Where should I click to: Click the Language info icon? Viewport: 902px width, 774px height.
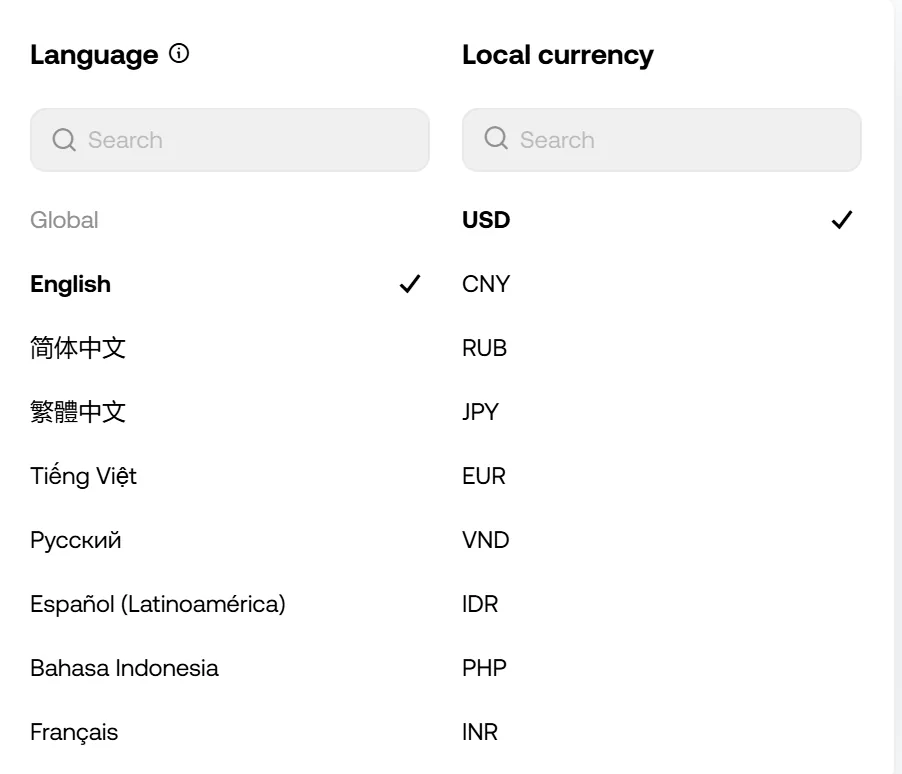click(179, 54)
